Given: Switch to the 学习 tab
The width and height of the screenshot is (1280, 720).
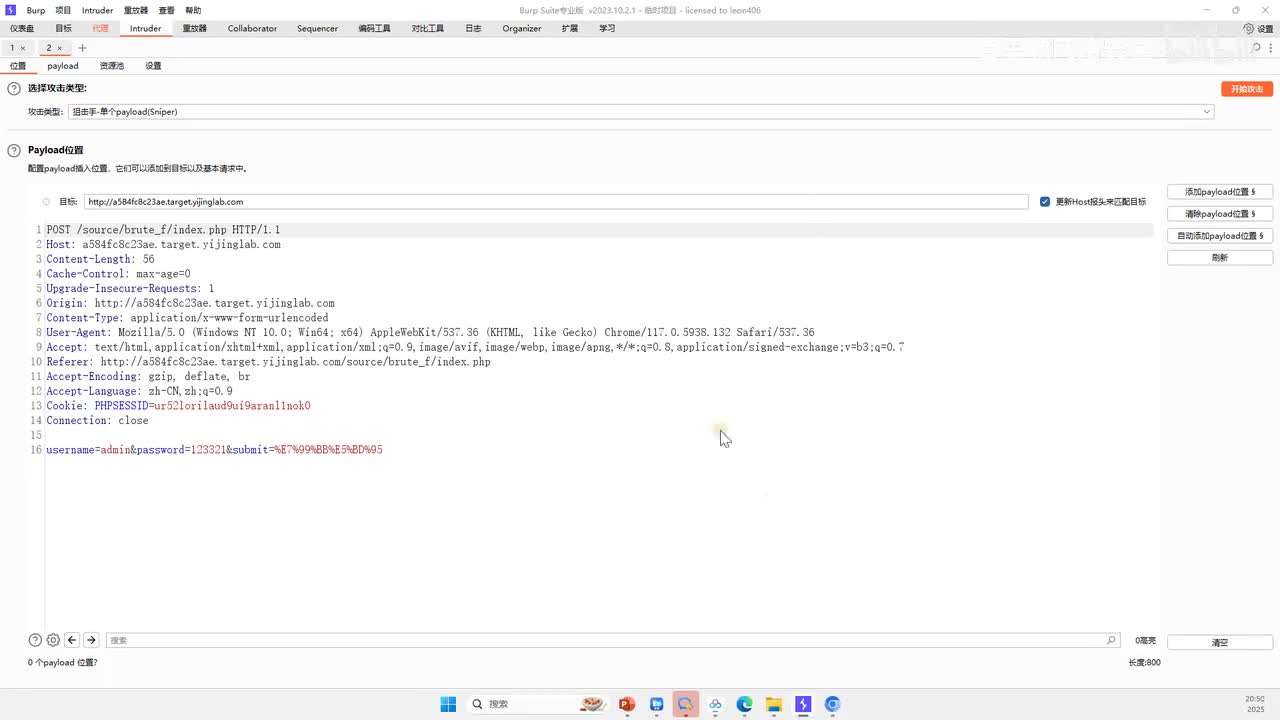Looking at the screenshot, I should point(607,29).
